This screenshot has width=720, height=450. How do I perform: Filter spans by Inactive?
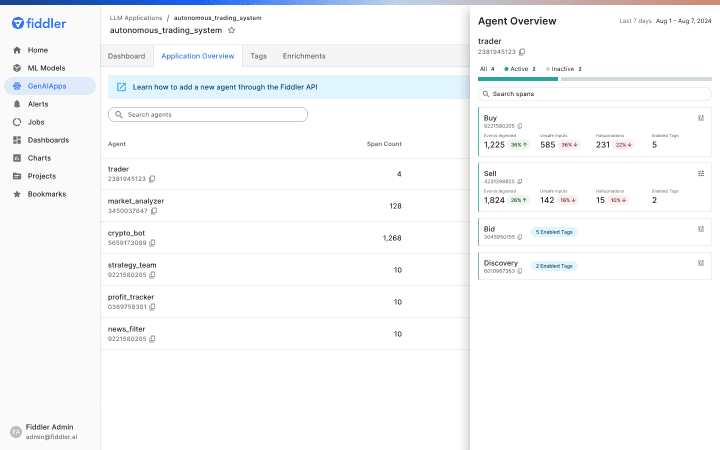click(x=564, y=69)
